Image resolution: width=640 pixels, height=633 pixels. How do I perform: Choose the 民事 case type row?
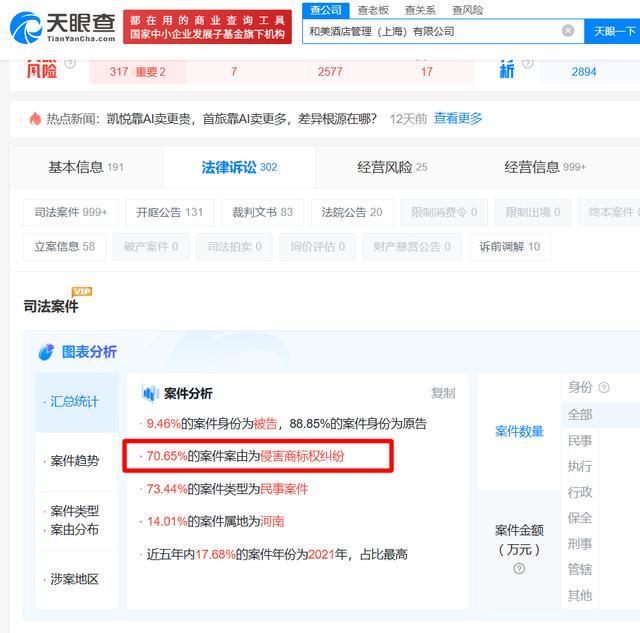click(580, 441)
